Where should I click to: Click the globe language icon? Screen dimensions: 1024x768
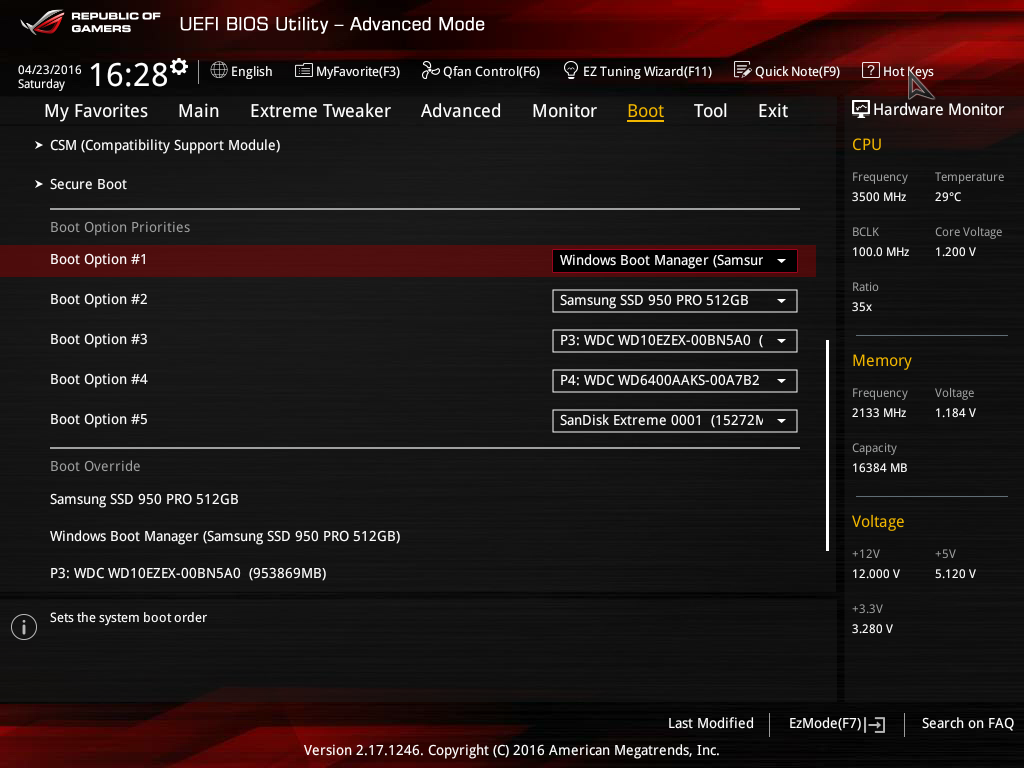point(219,70)
